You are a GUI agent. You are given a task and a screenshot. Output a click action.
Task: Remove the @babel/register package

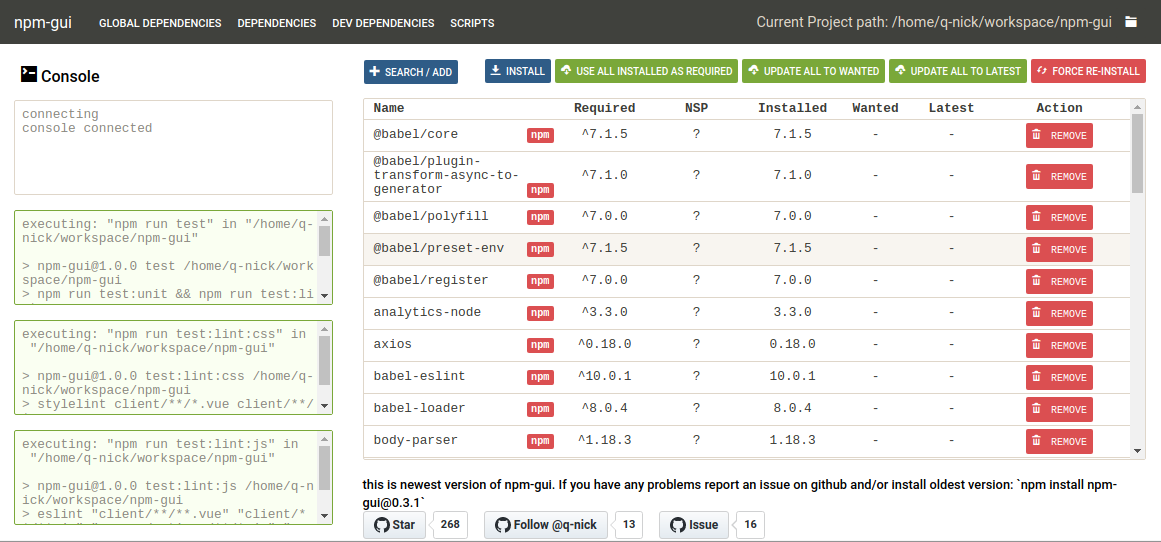click(x=1059, y=281)
